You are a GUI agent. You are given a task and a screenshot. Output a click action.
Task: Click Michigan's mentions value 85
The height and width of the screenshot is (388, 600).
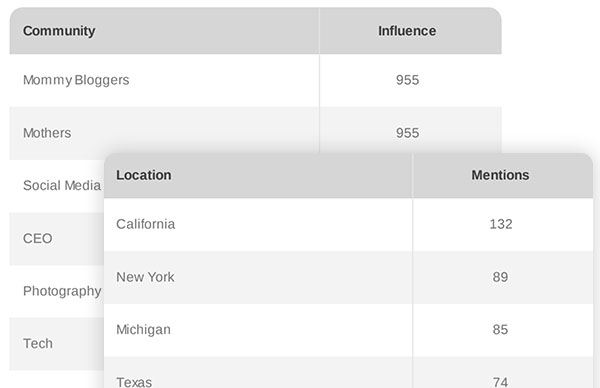[x=501, y=330]
